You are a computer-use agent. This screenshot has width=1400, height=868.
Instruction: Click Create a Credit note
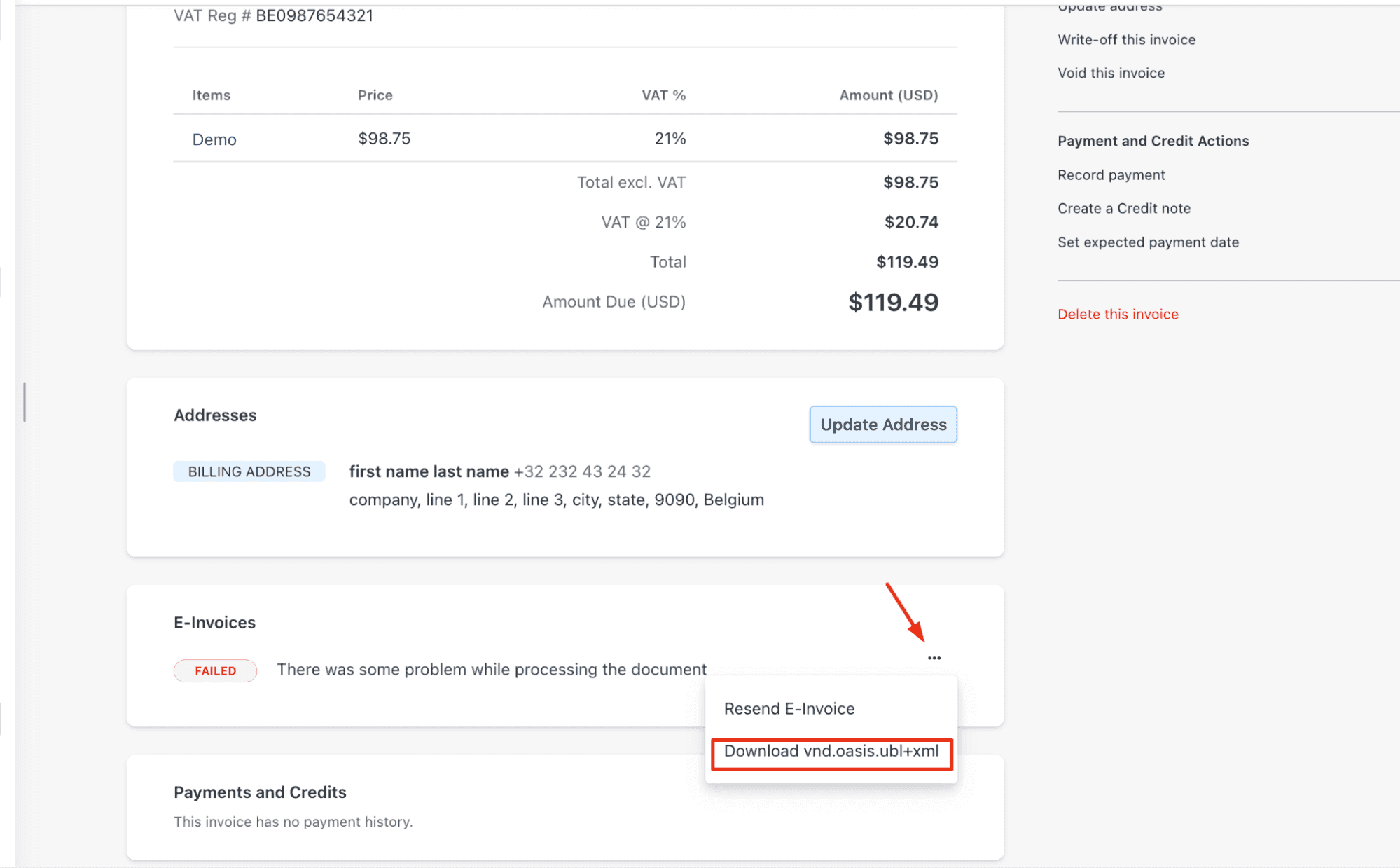[x=1123, y=209]
